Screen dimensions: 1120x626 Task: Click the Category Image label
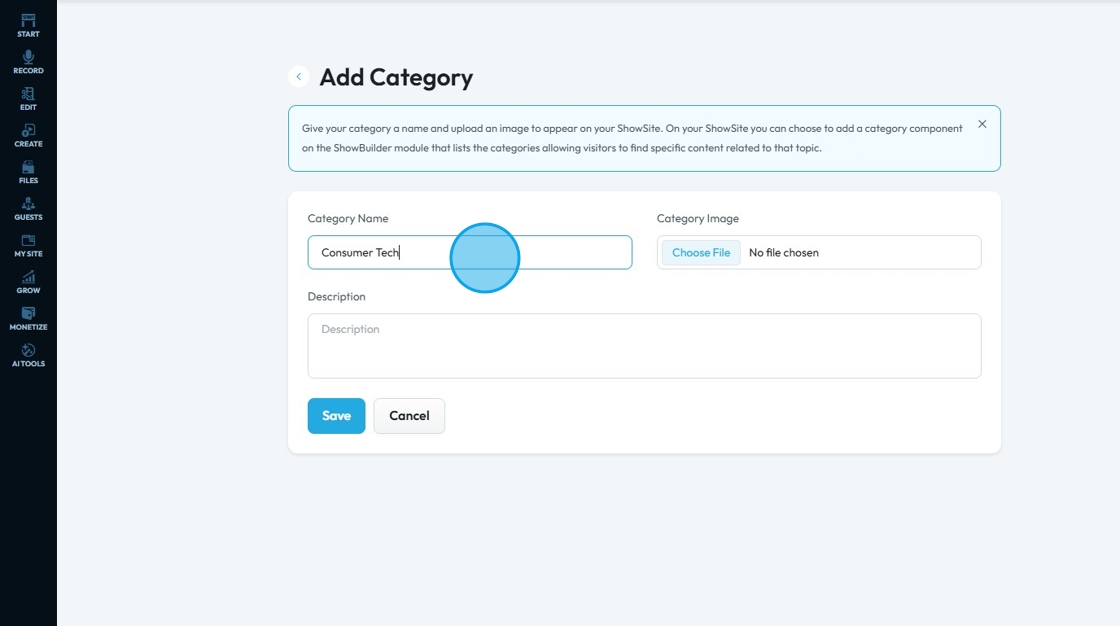[698, 218]
